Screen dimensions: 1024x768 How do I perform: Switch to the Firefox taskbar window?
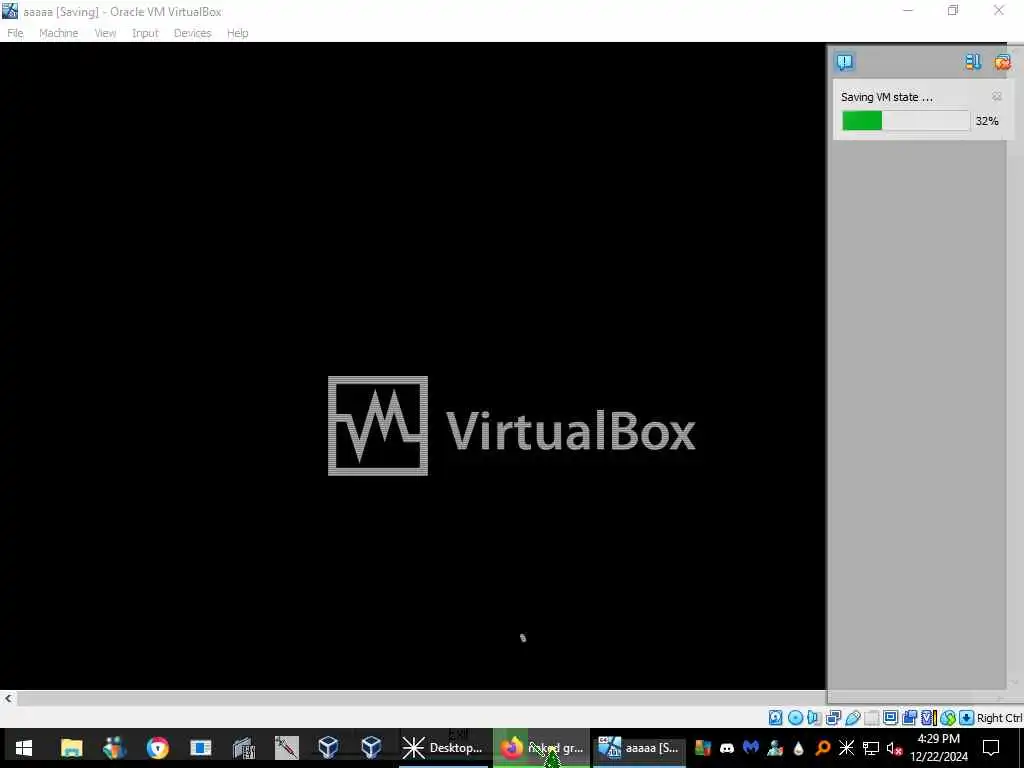[541, 748]
